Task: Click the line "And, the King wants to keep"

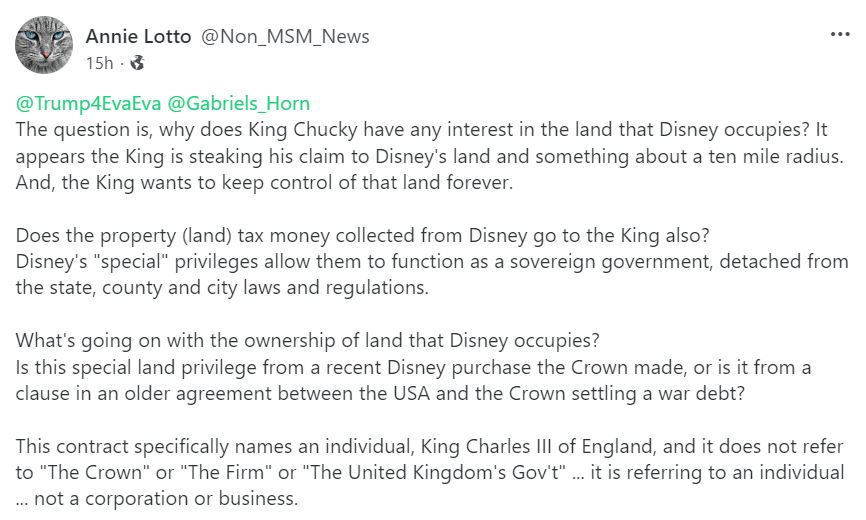Action: (264, 183)
